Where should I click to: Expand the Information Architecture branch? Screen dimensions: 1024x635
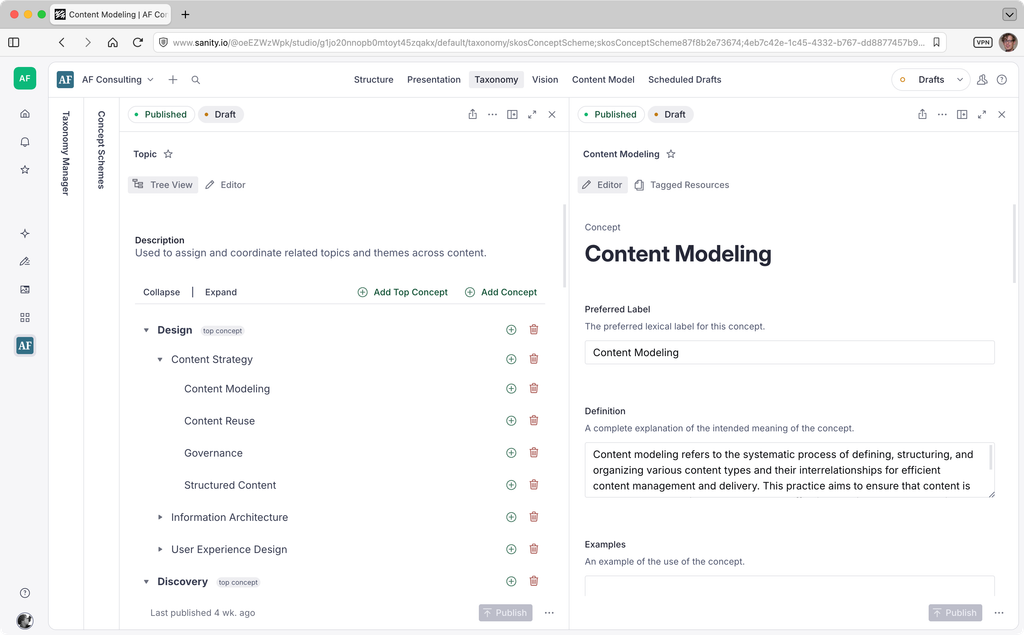coord(160,517)
